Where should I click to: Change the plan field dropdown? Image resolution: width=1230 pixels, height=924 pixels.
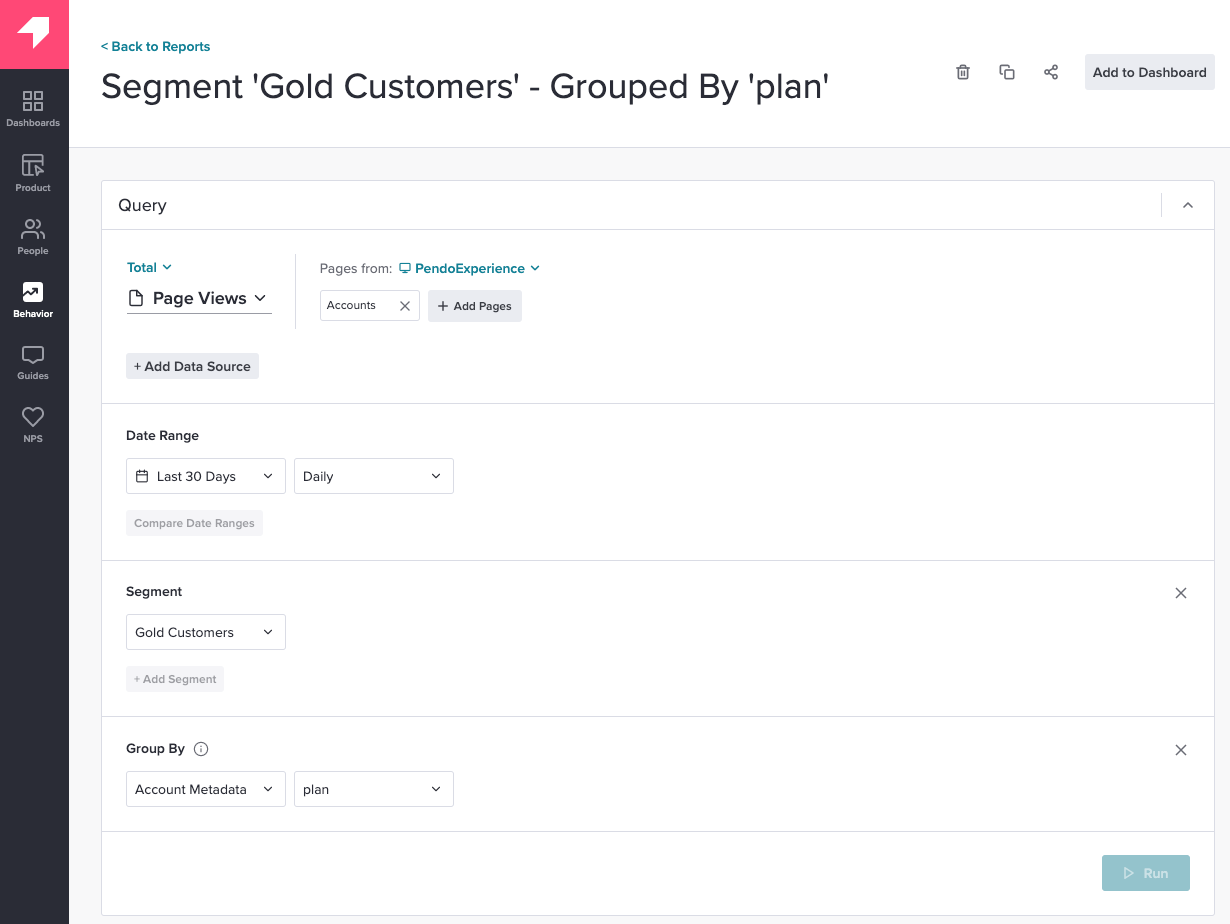point(374,789)
